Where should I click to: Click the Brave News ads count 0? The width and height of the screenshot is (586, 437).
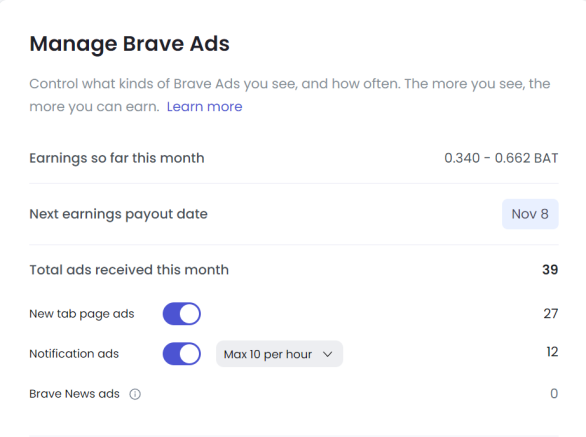point(554,394)
